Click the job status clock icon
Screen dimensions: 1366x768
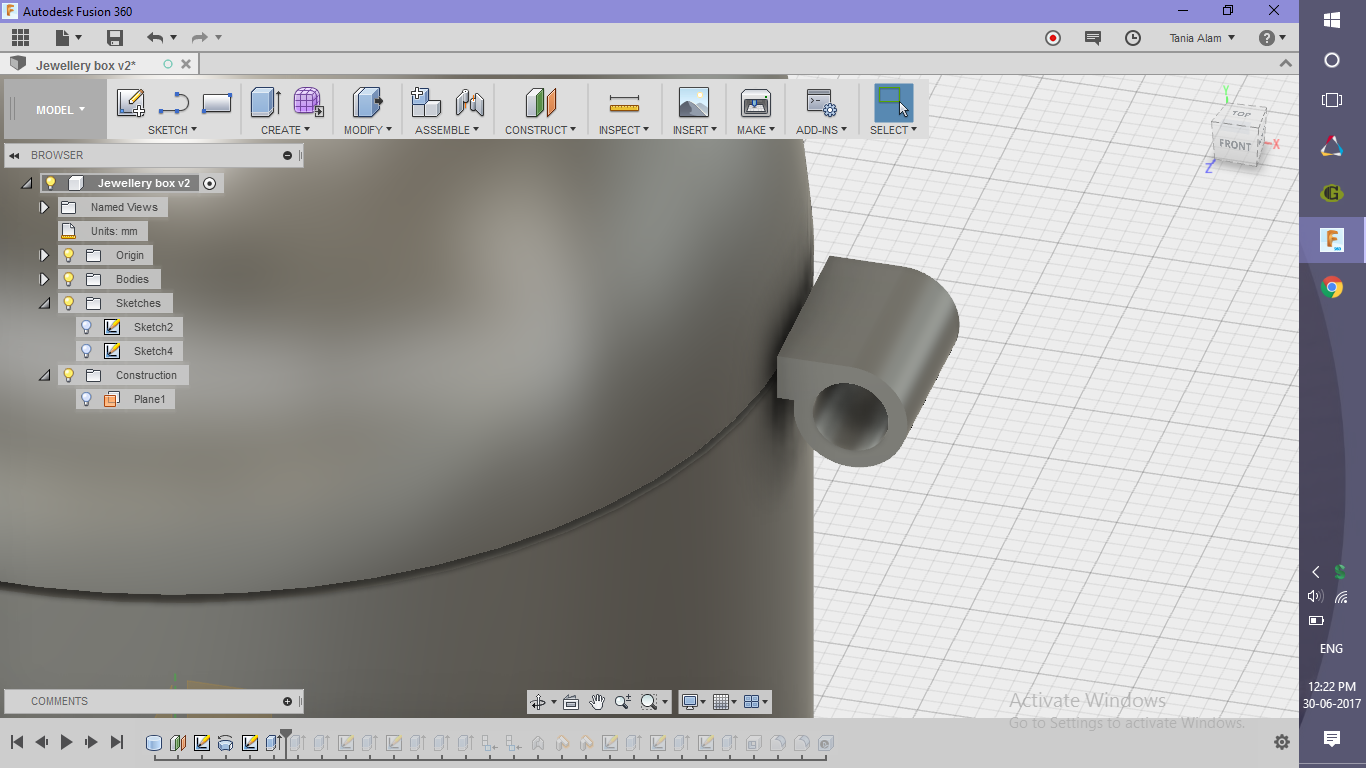1133,38
